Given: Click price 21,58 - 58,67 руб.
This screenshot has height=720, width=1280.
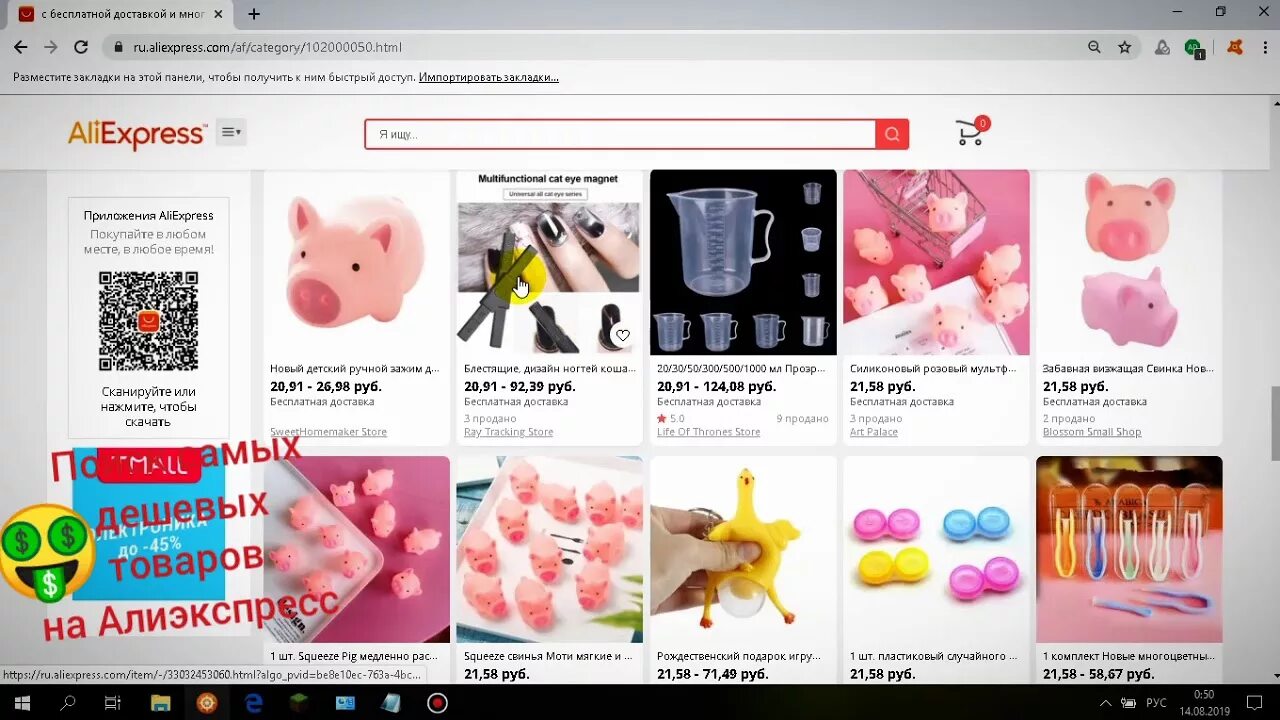Looking at the screenshot, I should (x=1098, y=674).
